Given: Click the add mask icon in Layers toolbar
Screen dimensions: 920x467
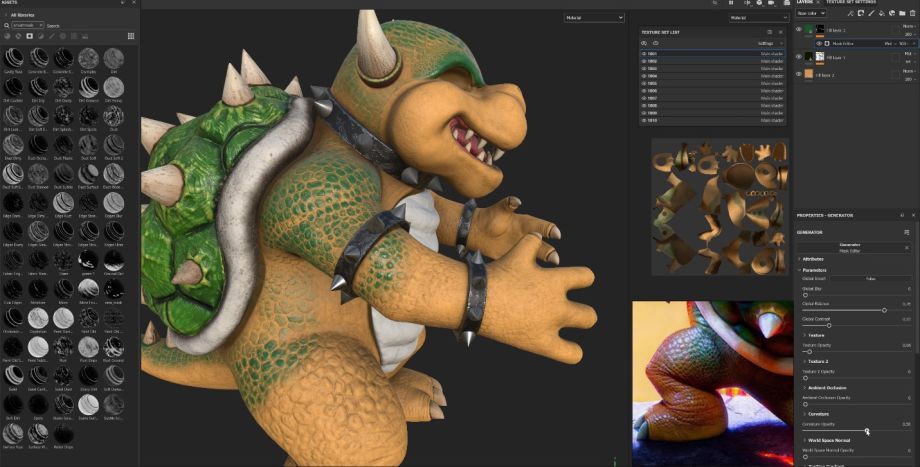Looking at the screenshot, I should click(862, 13).
